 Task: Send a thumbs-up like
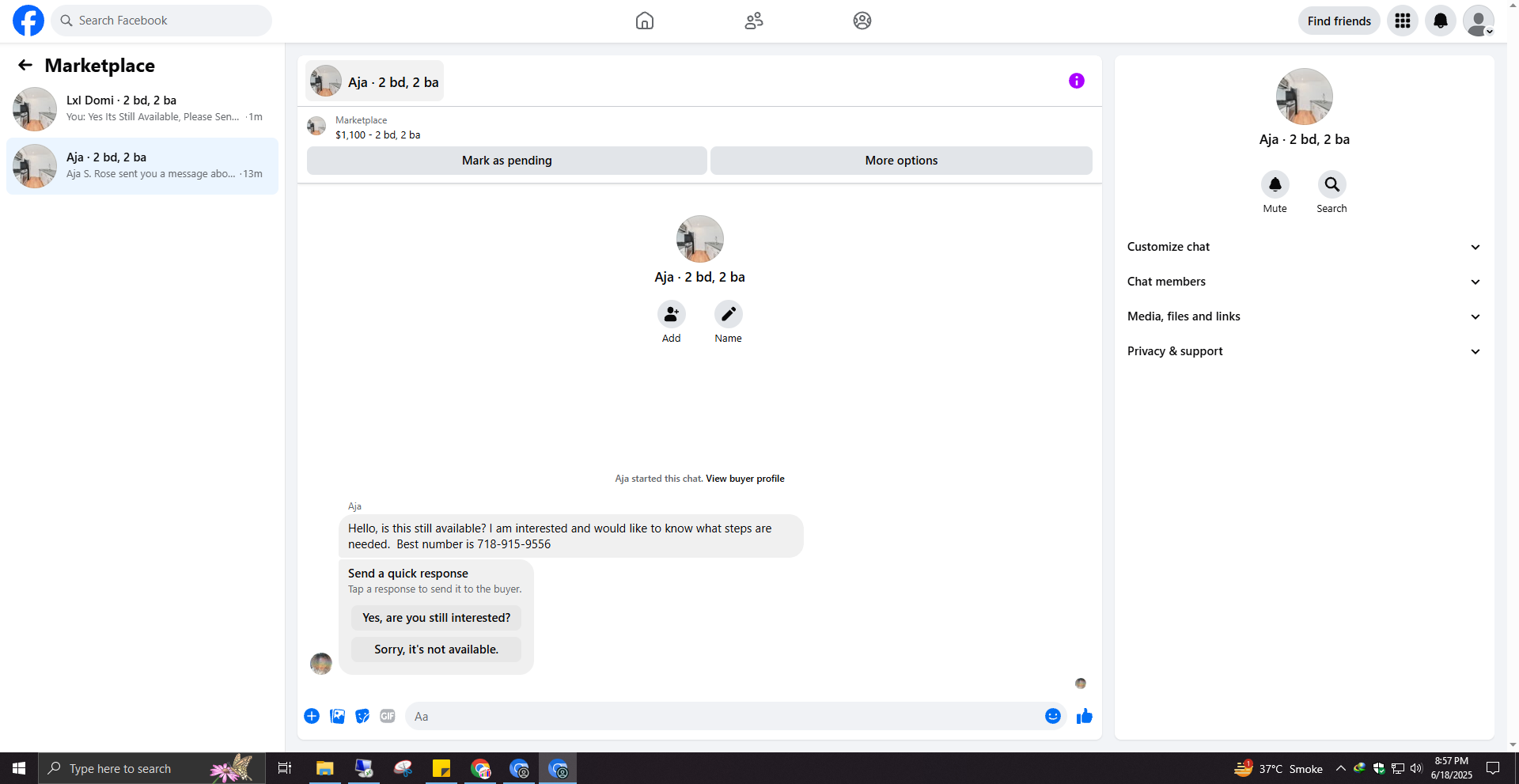(1085, 716)
